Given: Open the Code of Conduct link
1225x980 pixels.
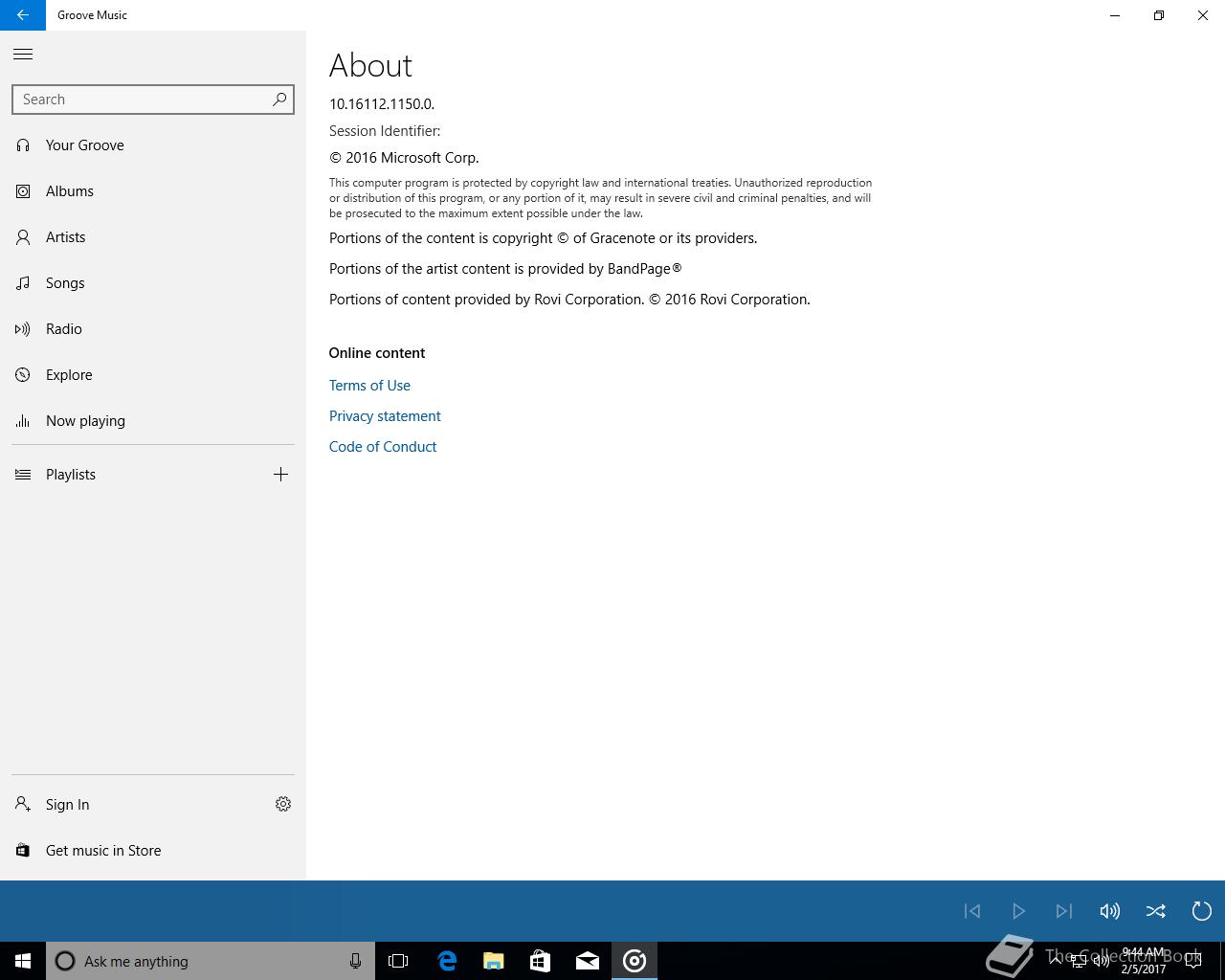Looking at the screenshot, I should 383,447.
